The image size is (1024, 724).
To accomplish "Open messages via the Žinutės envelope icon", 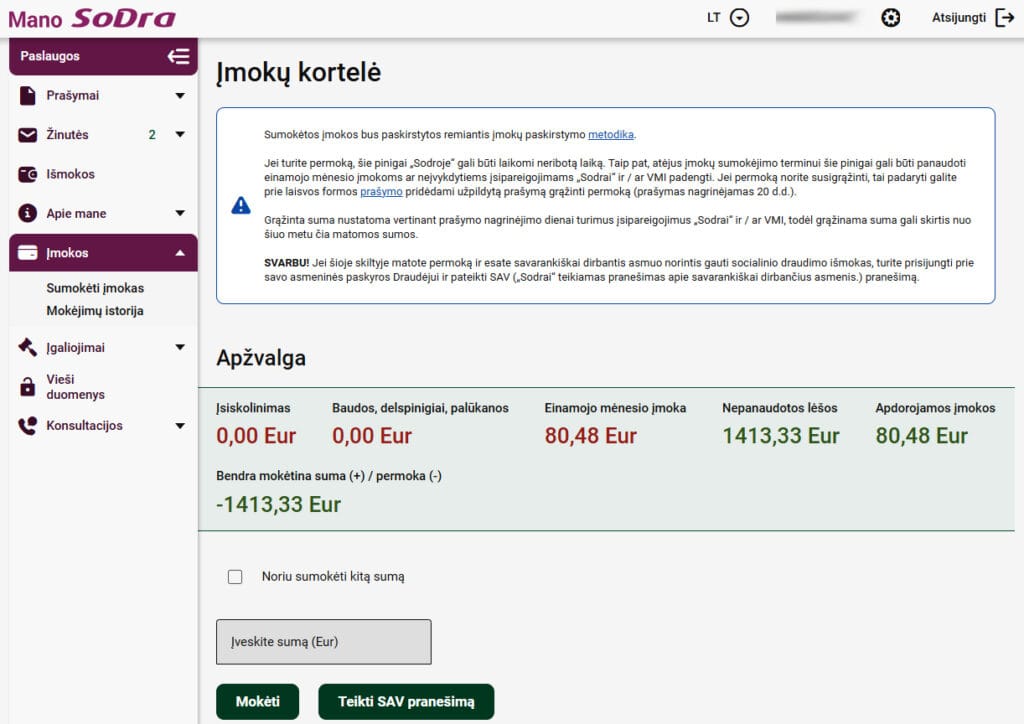I will pos(25,134).
